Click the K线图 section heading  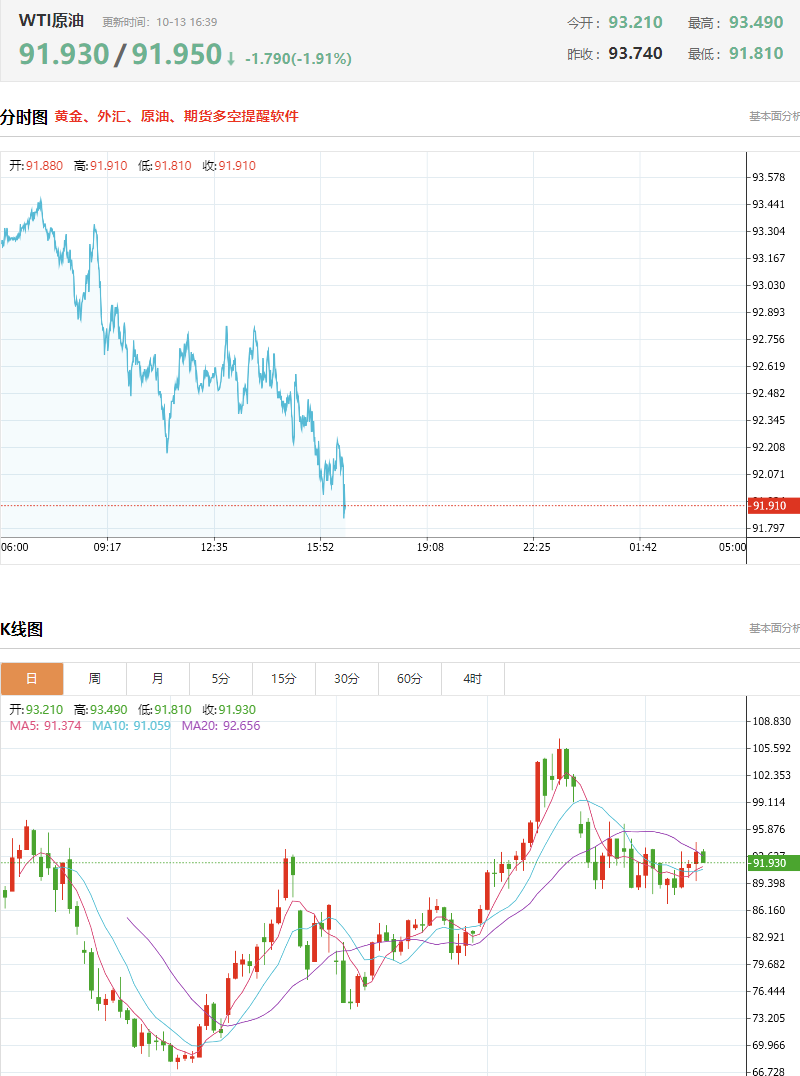pyautogui.click(x=21, y=629)
